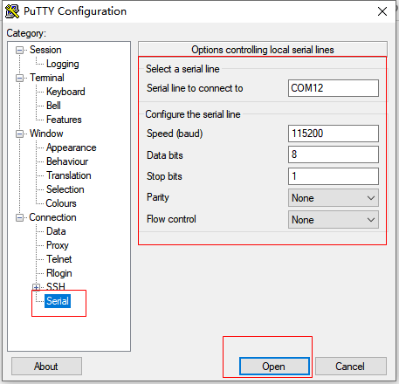Close the PuTTY Configuration window

pos(382,12)
